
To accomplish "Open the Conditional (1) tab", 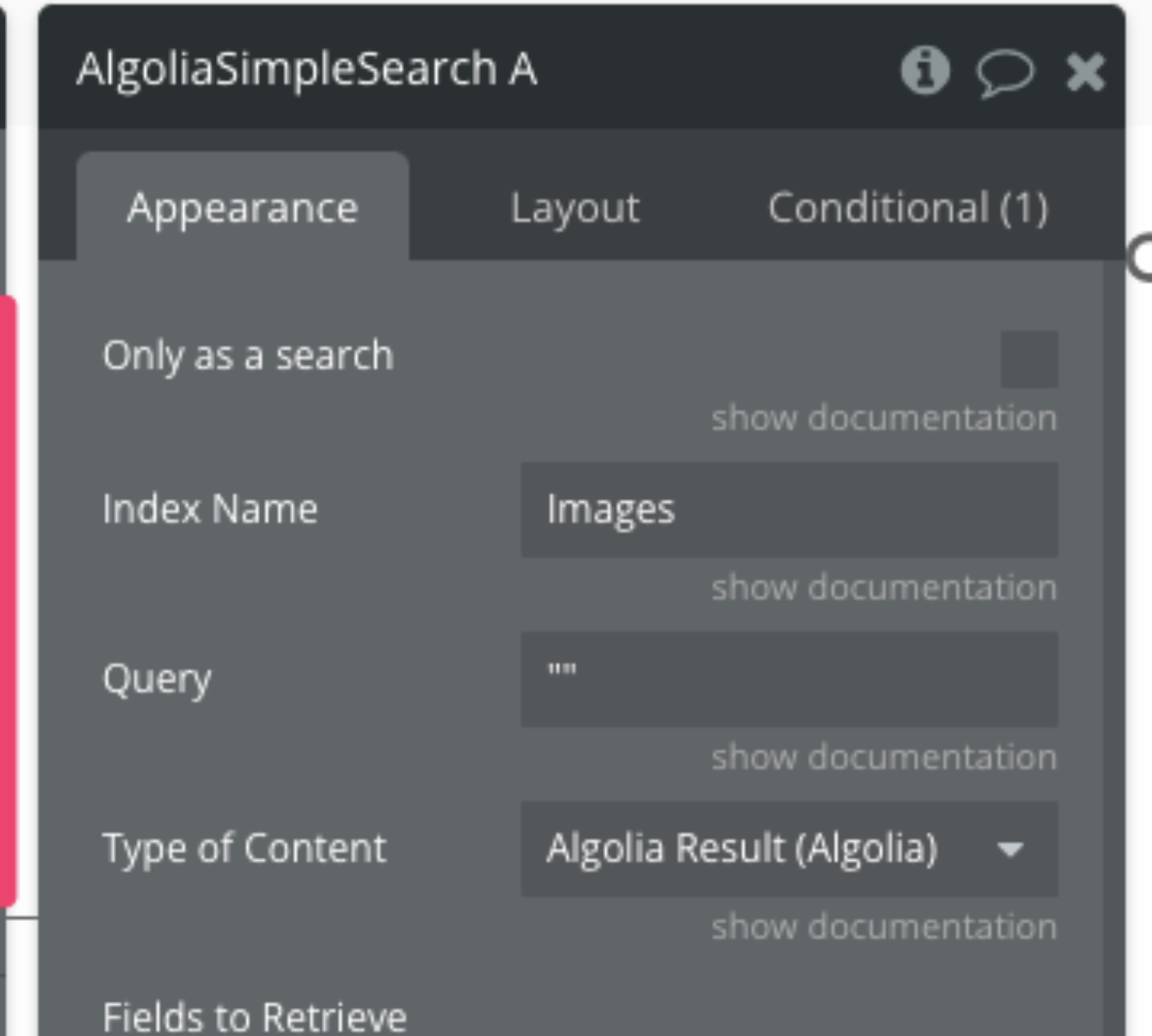I will tap(908, 208).
